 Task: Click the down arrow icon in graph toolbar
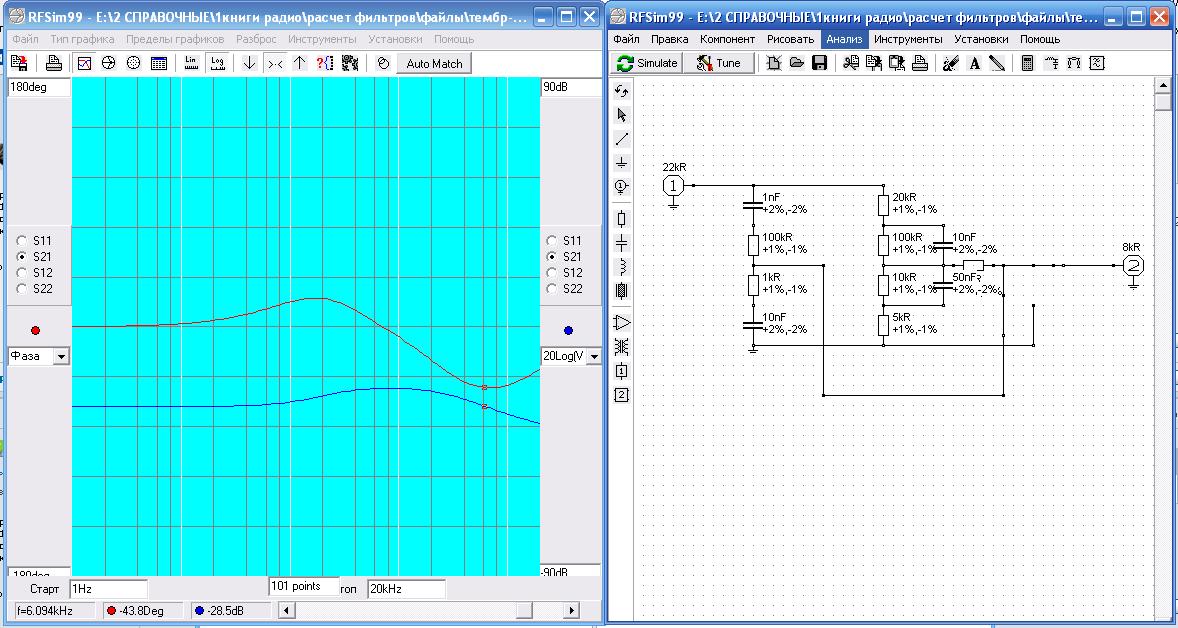[x=249, y=63]
